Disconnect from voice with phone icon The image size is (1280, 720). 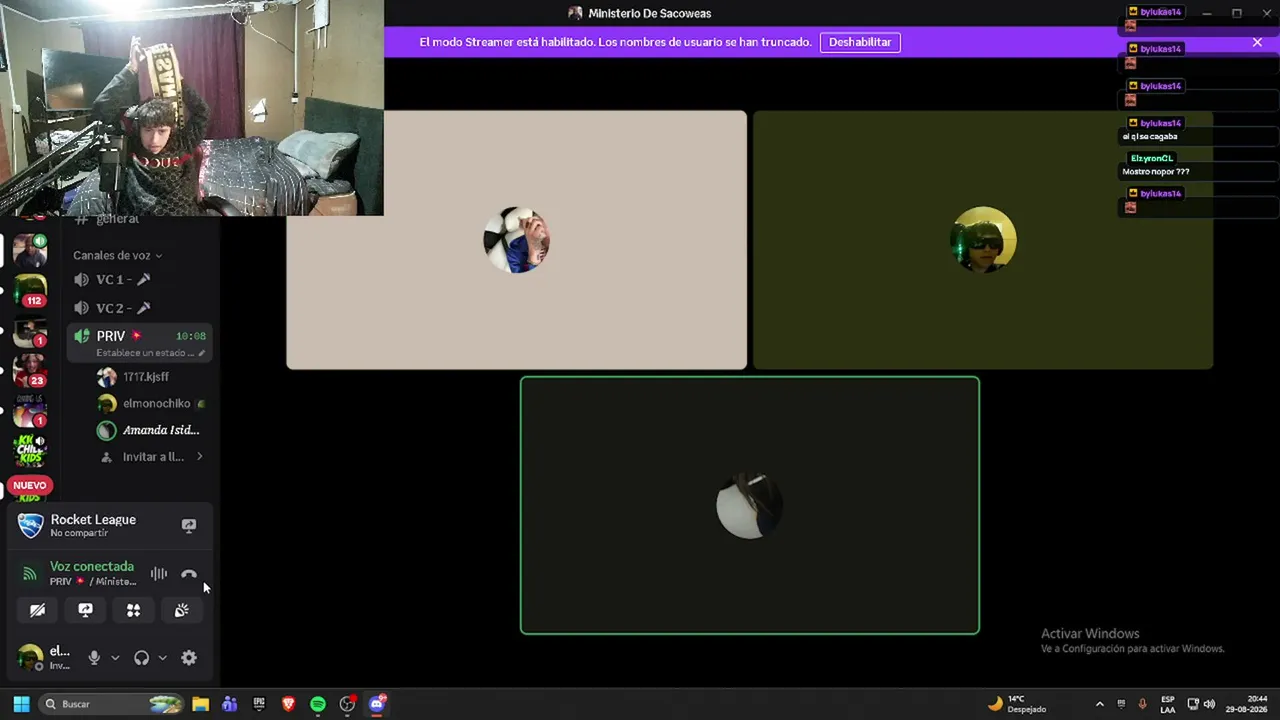click(189, 574)
